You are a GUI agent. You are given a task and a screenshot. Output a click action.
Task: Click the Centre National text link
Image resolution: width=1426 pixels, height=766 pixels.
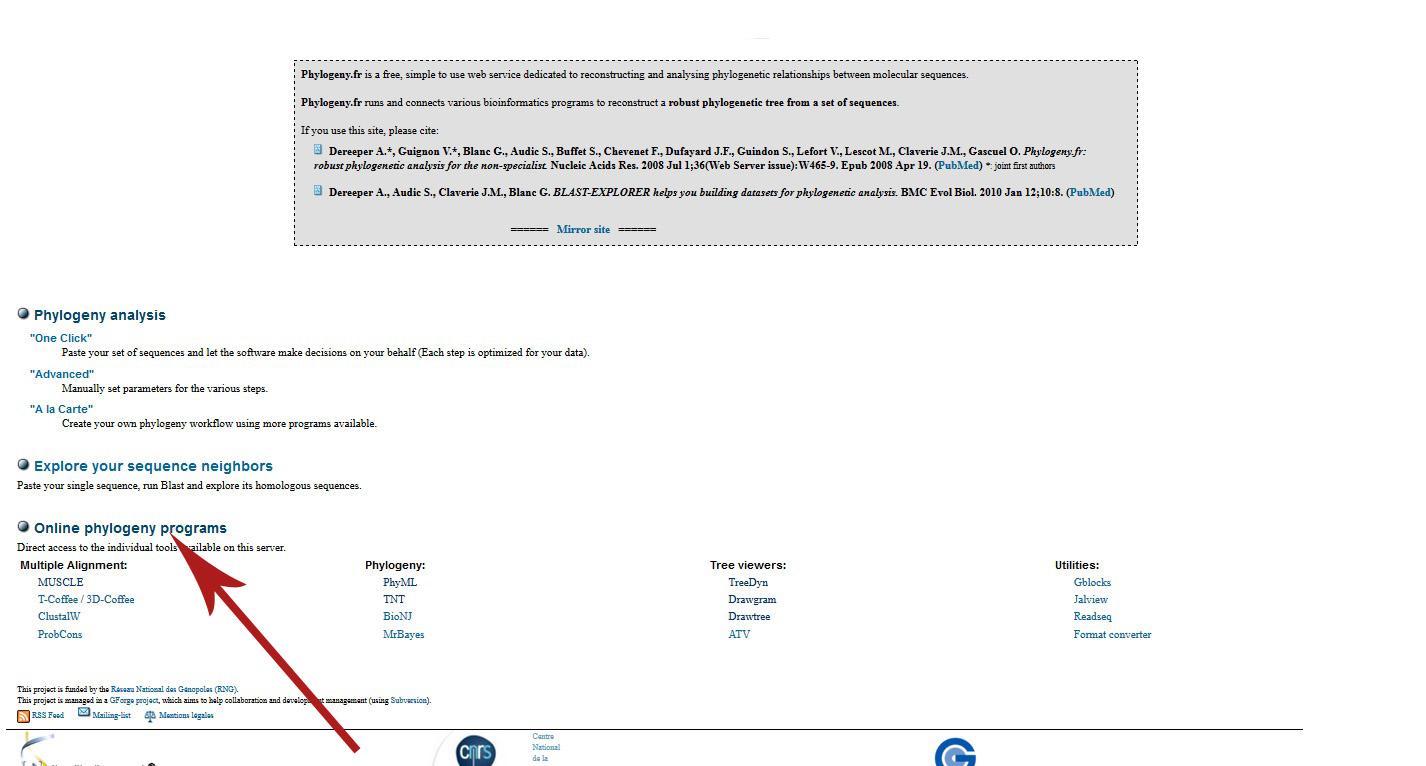pos(546,747)
